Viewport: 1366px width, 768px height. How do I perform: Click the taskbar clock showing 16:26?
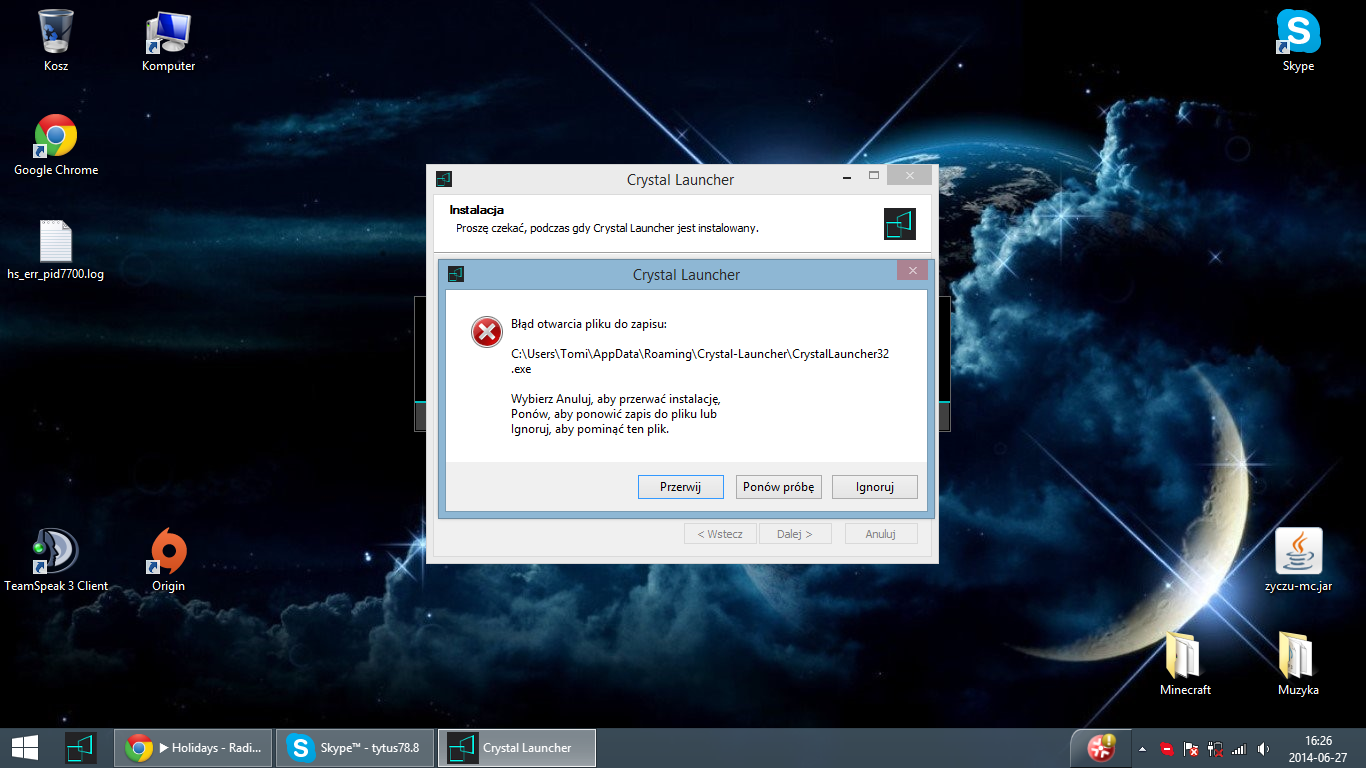coord(1319,748)
